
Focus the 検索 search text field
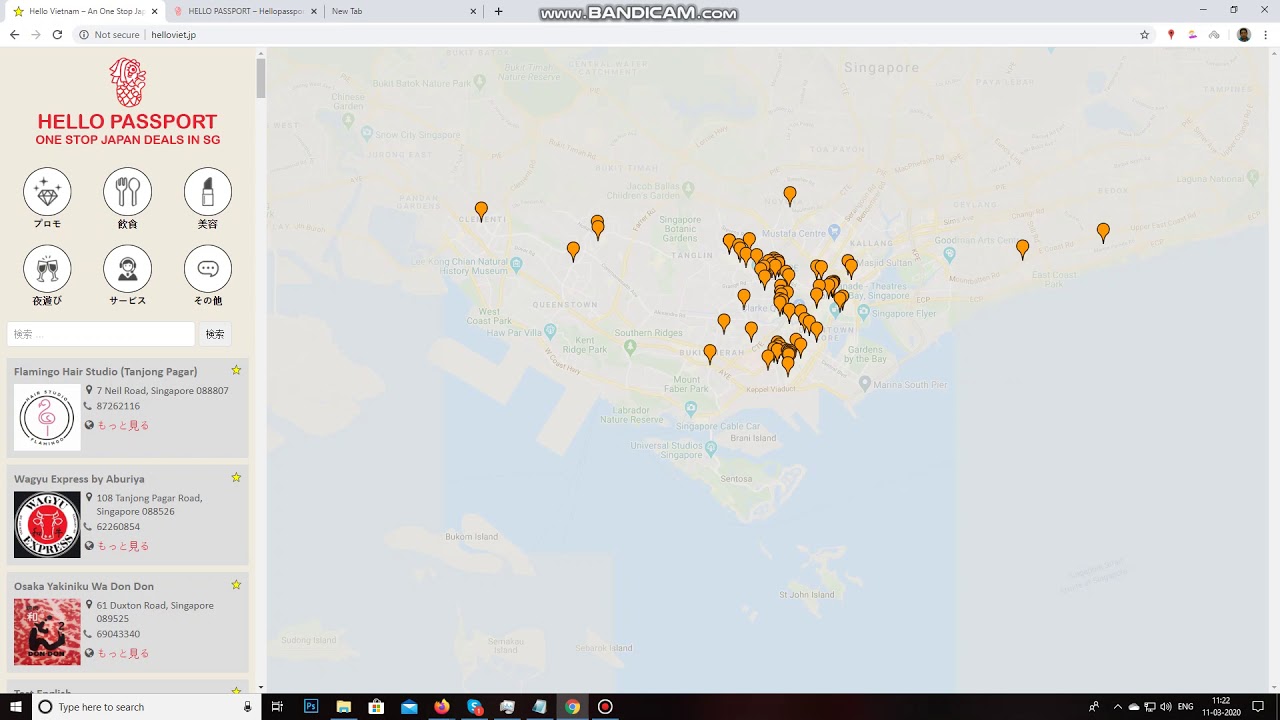(x=101, y=334)
